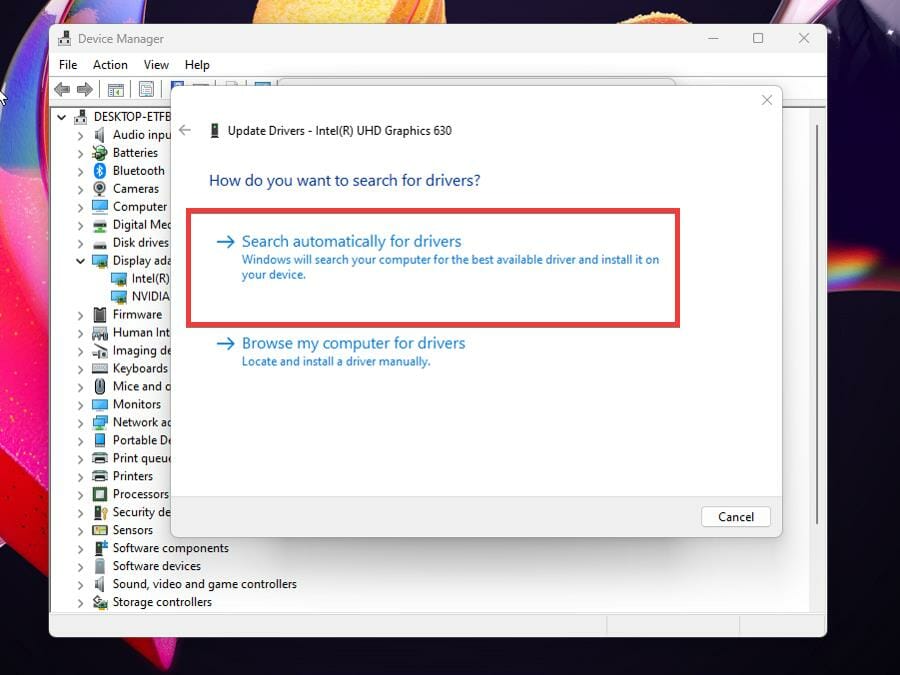The height and width of the screenshot is (675, 900).
Task: Click the Imaging devices icon
Action: (x=100, y=351)
